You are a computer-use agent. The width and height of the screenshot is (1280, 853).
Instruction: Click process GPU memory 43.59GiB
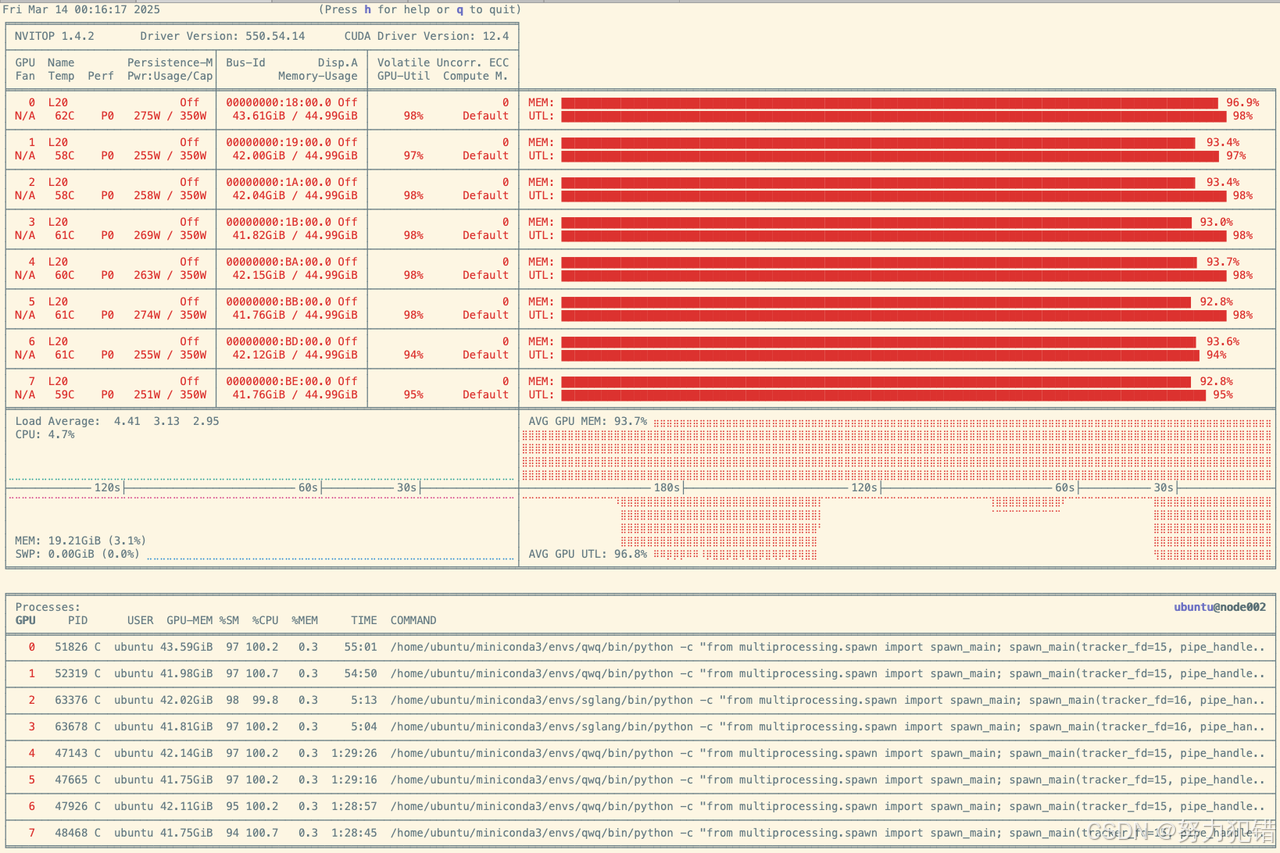point(186,647)
